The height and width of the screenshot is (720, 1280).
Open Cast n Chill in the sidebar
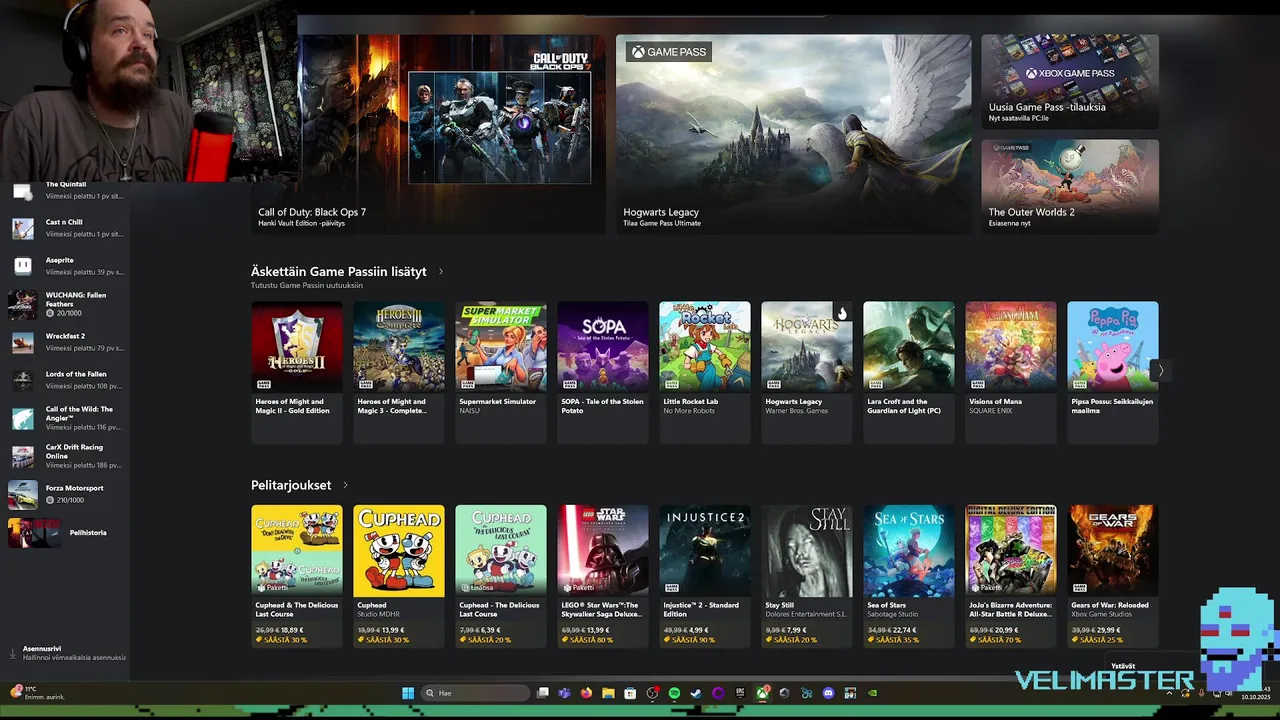[x=66, y=227]
